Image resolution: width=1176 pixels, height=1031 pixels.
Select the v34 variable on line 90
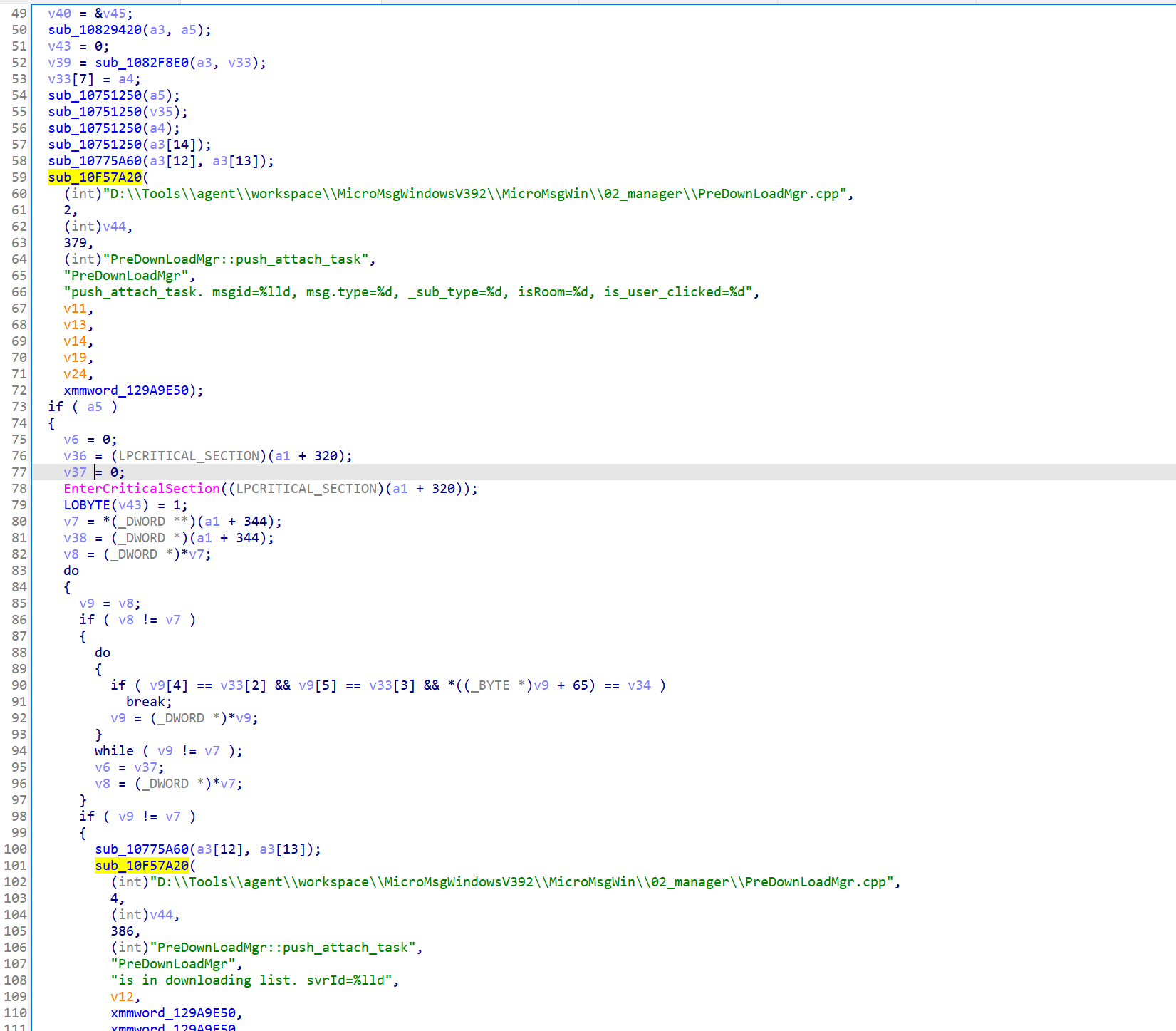pyautogui.click(x=639, y=685)
